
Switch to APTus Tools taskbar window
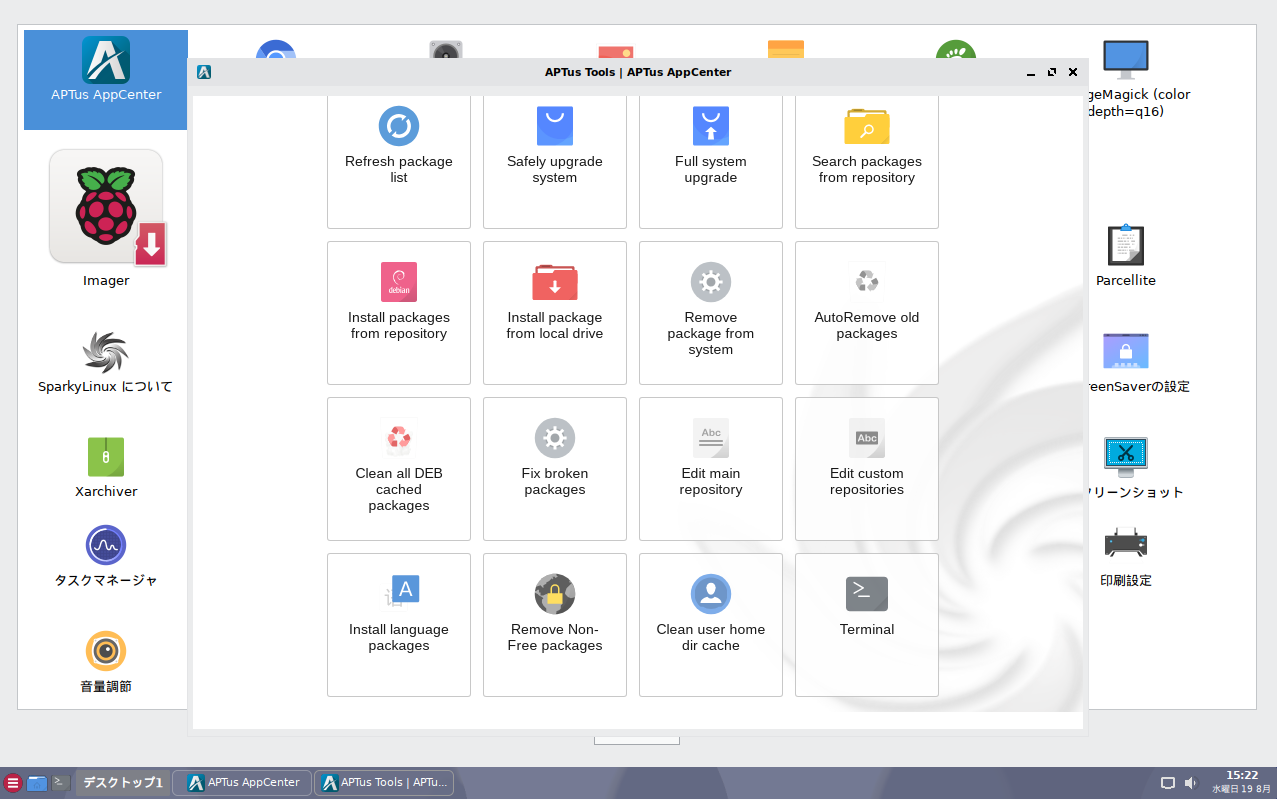(x=384, y=782)
